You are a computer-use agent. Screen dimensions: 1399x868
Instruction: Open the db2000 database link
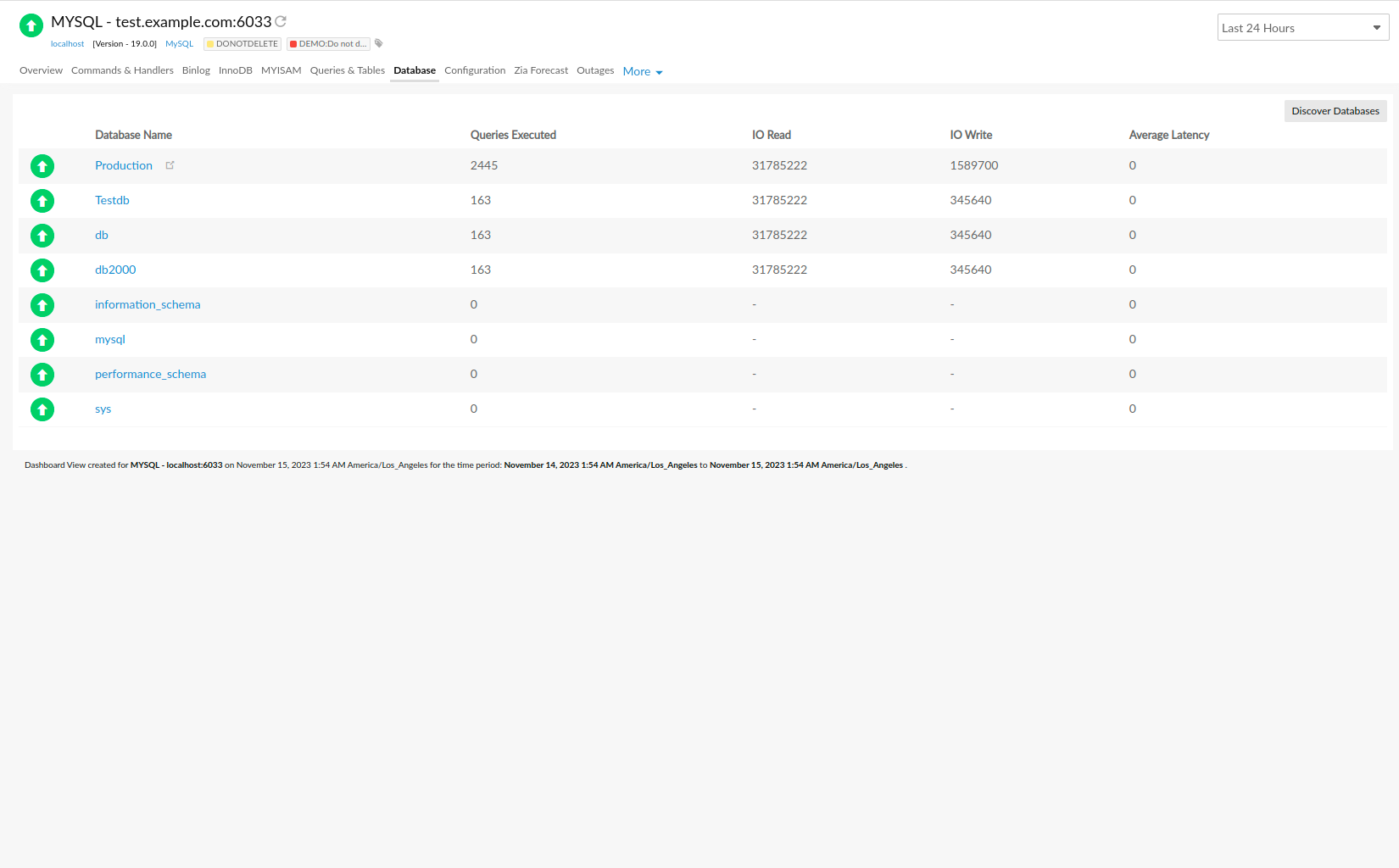click(115, 270)
